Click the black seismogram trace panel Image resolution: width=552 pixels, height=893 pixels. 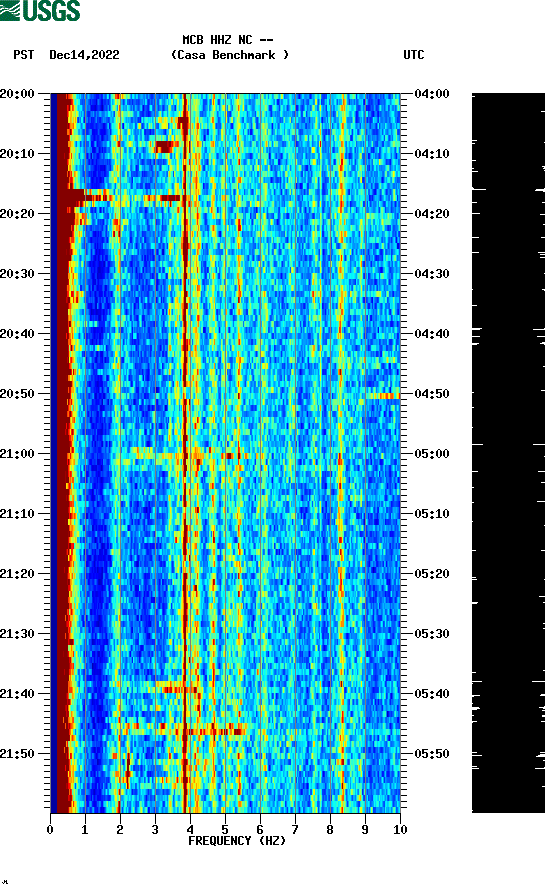click(x=508, y=453)
